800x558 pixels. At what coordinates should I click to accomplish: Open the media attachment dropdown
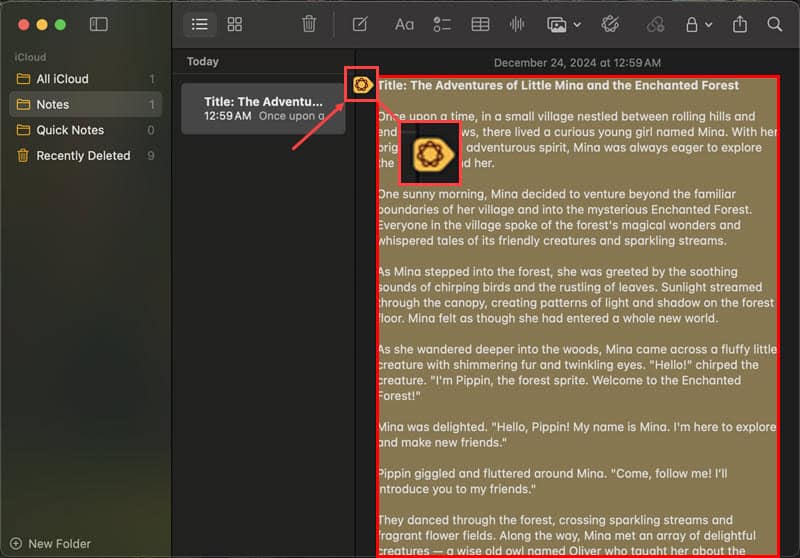(562, 24)
